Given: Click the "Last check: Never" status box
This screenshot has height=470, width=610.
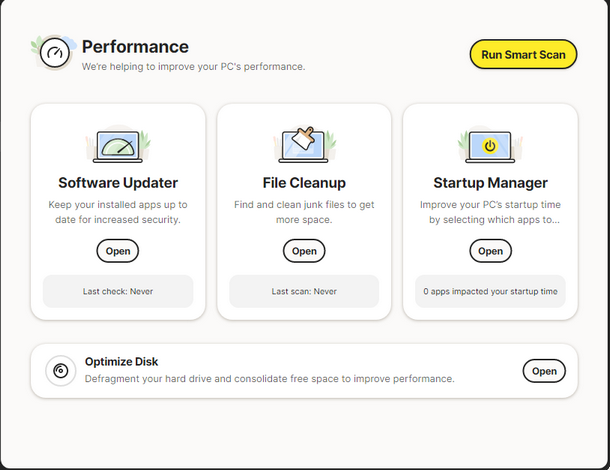Looking at the screenshot, I should click(x=118, y=292).
